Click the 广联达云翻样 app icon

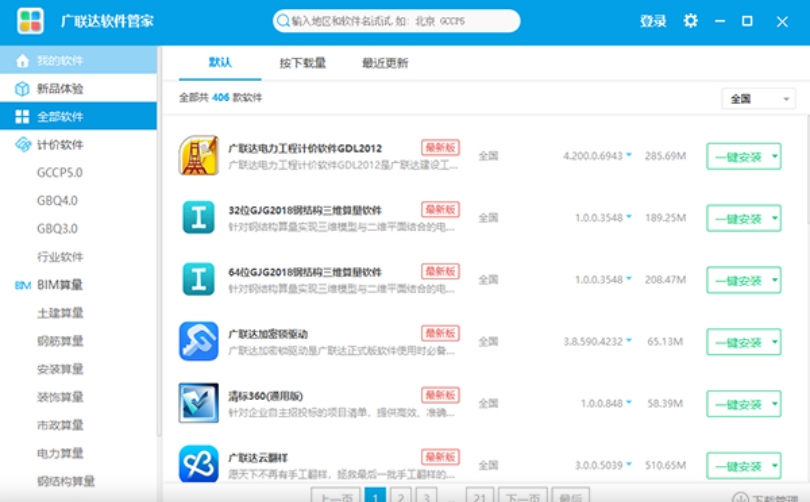(x=199, y=464)
